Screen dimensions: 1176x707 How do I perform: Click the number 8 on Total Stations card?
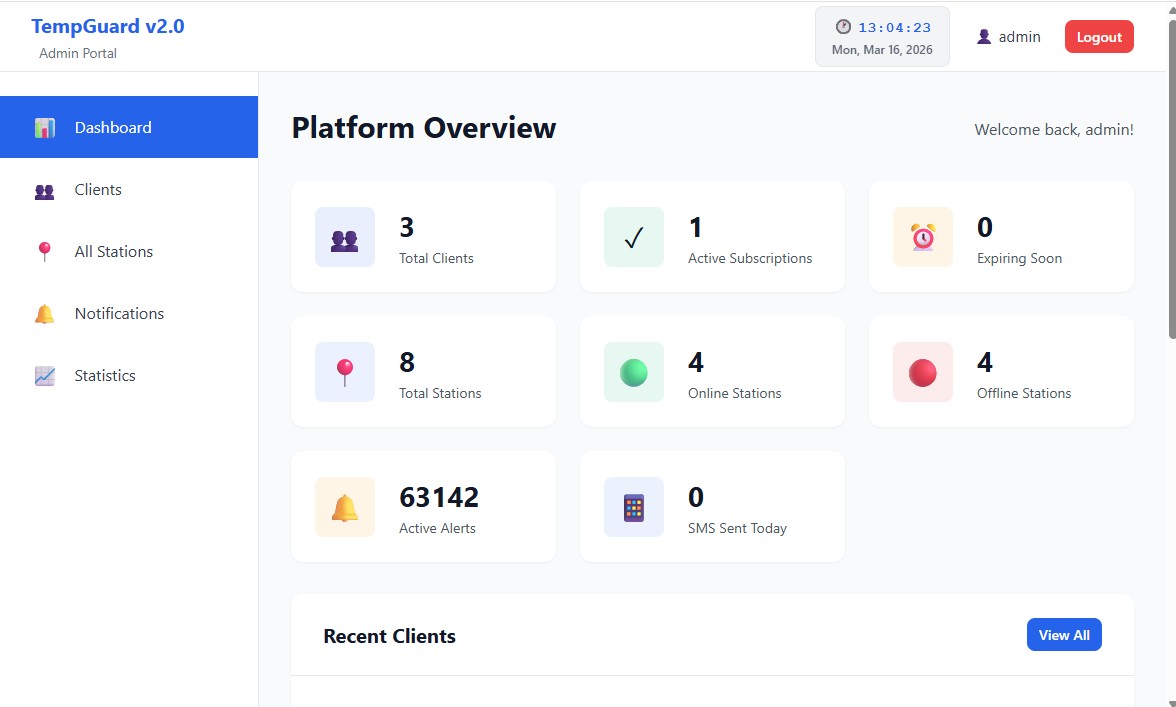point(406,362)
